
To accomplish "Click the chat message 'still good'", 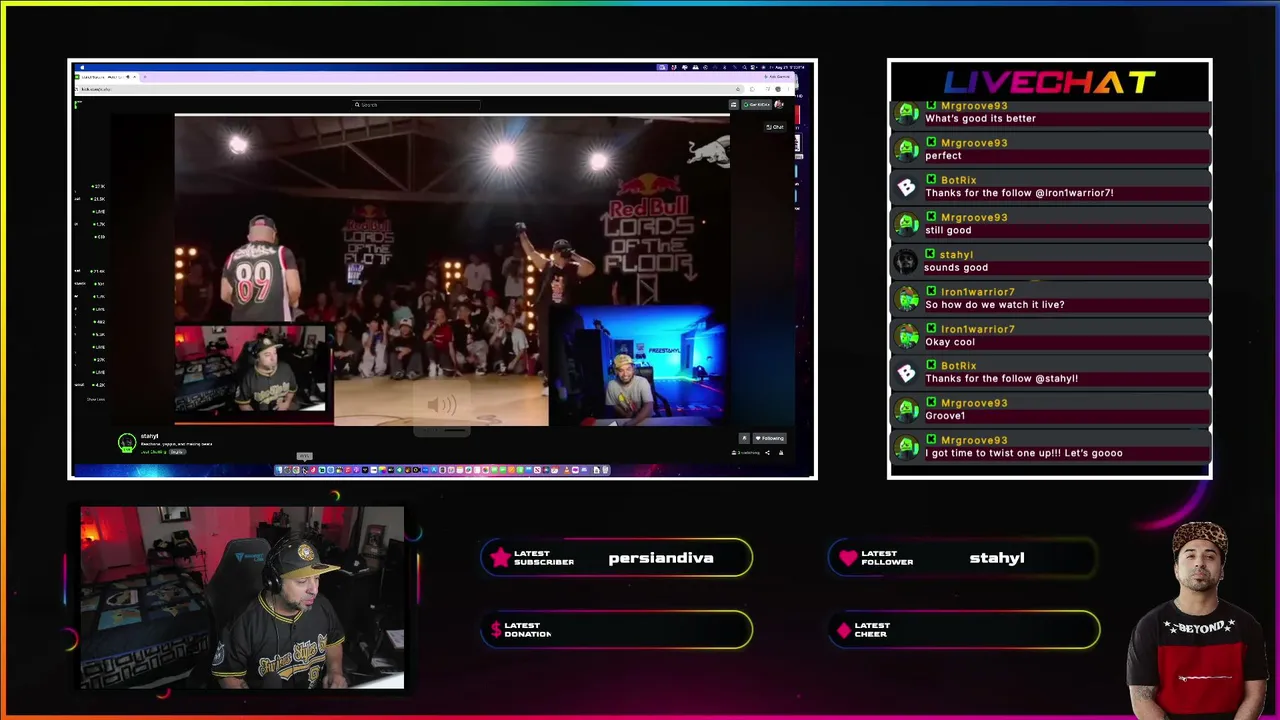I will [x=948, y=230].
